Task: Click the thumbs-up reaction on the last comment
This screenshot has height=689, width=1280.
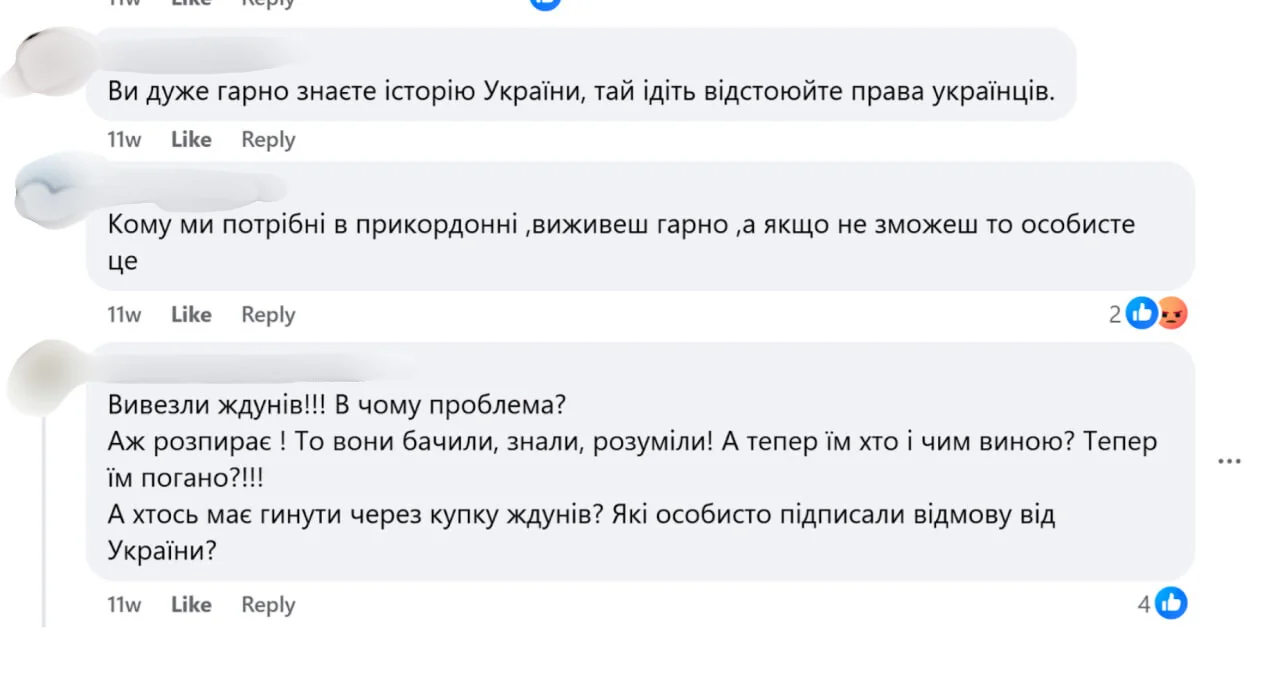Action: (x=1171, y=603)
